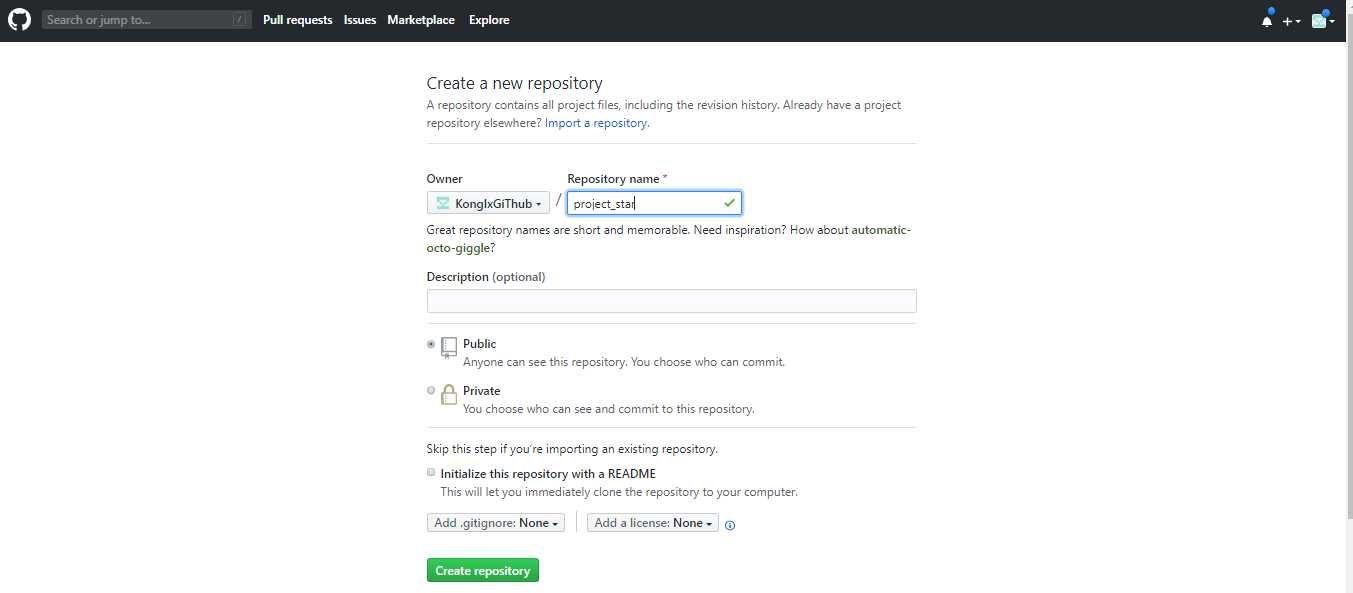Go to Pull requests in navbar

[x=297, y=20]
